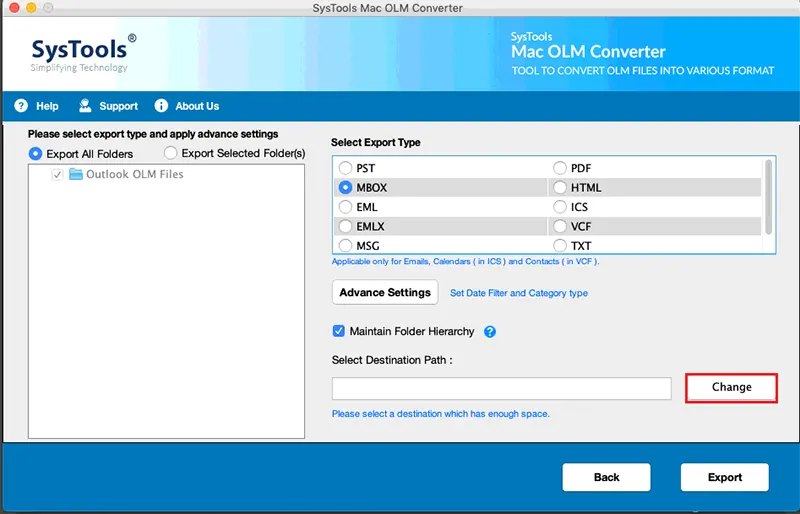800x514 pixels.
Task: Click the Back button
Action: coord(606,477)
